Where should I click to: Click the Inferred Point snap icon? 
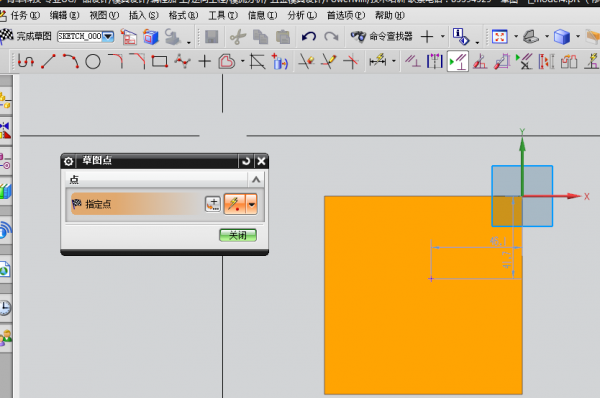coord(235,204)
